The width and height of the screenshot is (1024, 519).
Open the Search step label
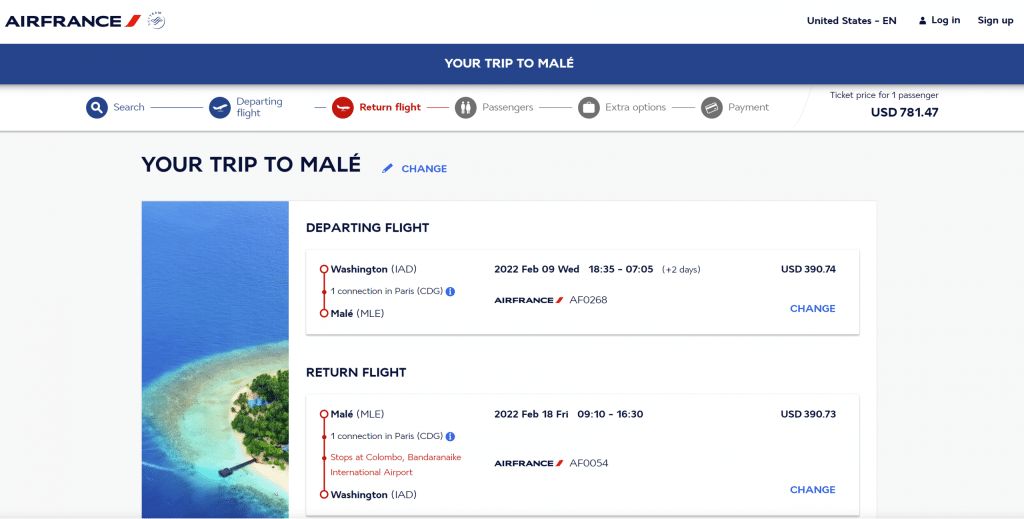point(129,107)
